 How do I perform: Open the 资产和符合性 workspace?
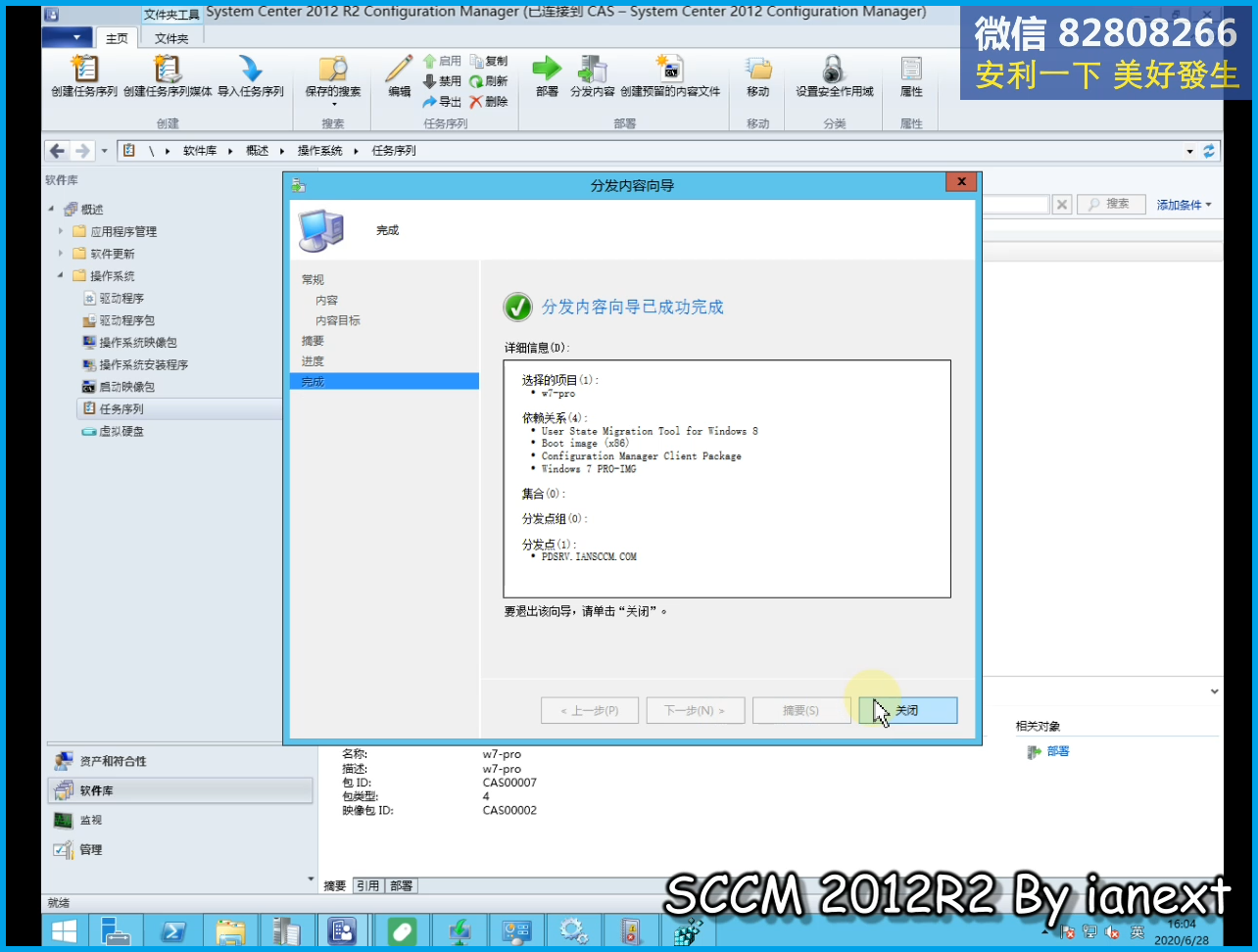pyautogui.click(x=179, y=761)
